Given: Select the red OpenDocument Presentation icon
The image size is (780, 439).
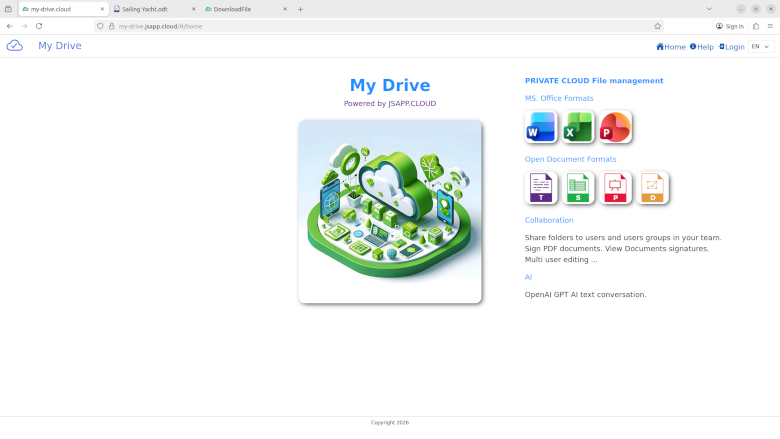Looking at the screenshot, I should pyautogui.click(x=616, y=188).
